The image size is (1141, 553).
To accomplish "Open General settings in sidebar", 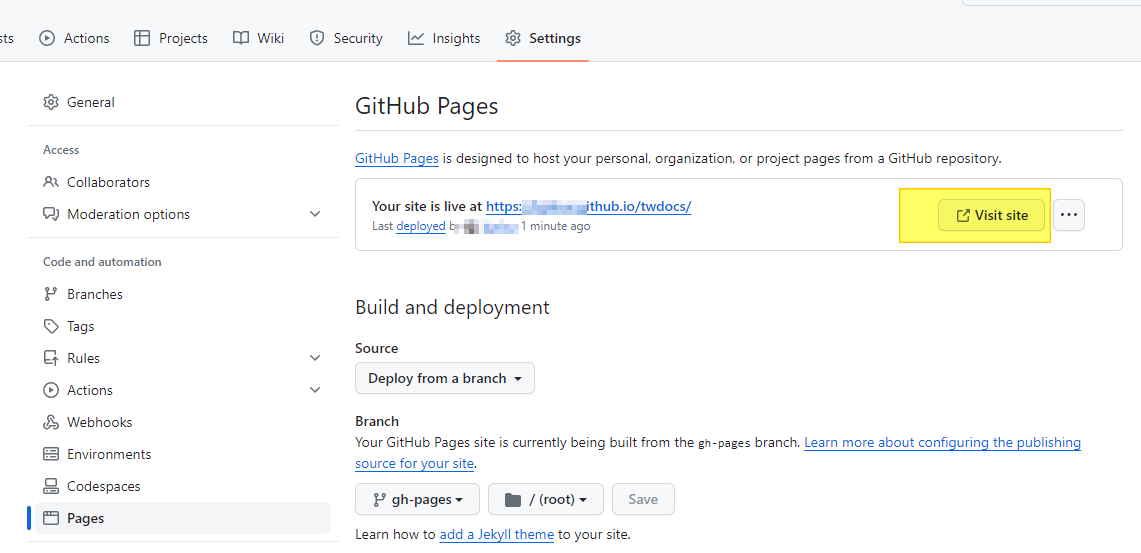I will 183,103.
